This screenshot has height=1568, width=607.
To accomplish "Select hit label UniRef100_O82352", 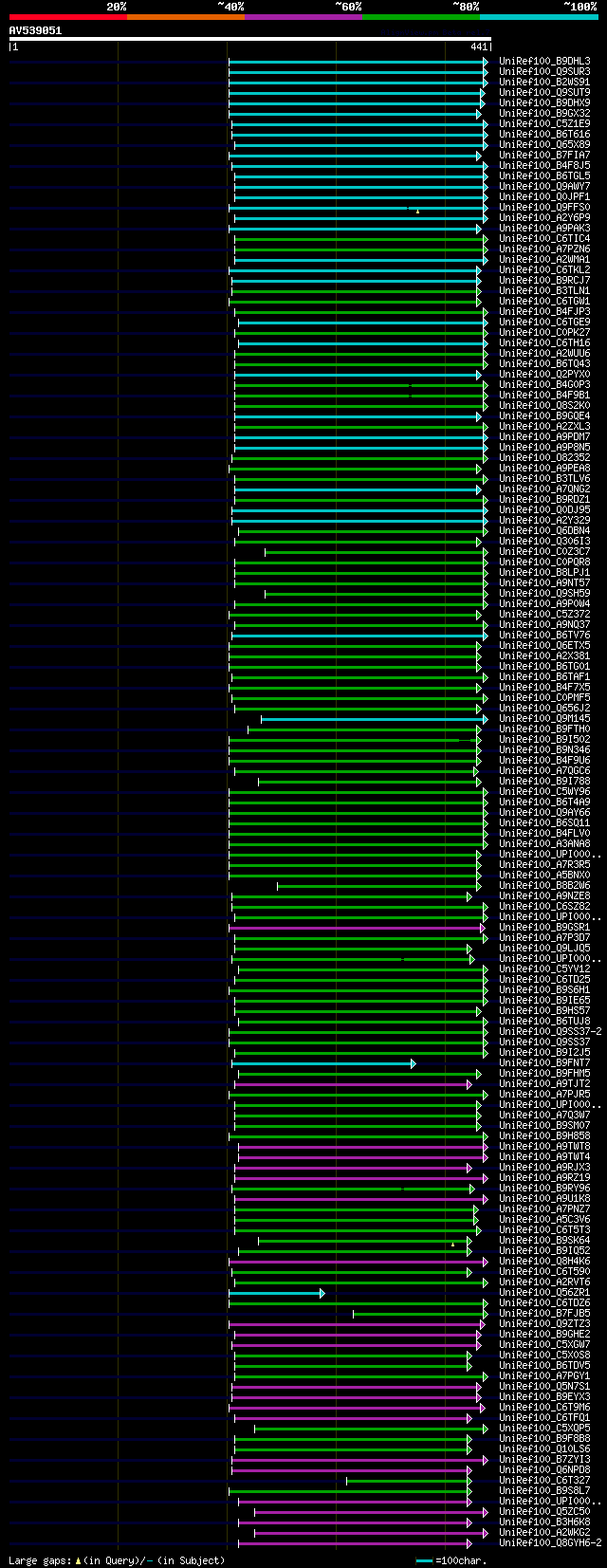I will 544,458.
